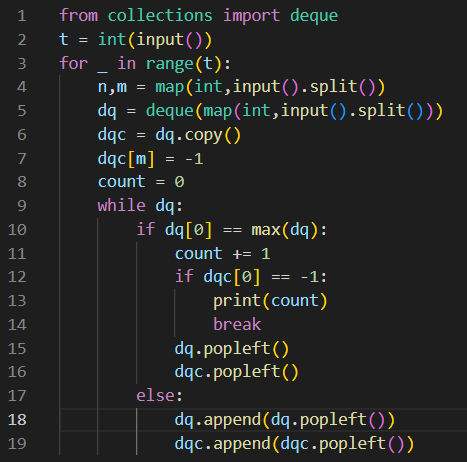Click line number 1 in the gutter
This screenshot has width=467, height=462.
pyautogui.click(x=22, y=16)
